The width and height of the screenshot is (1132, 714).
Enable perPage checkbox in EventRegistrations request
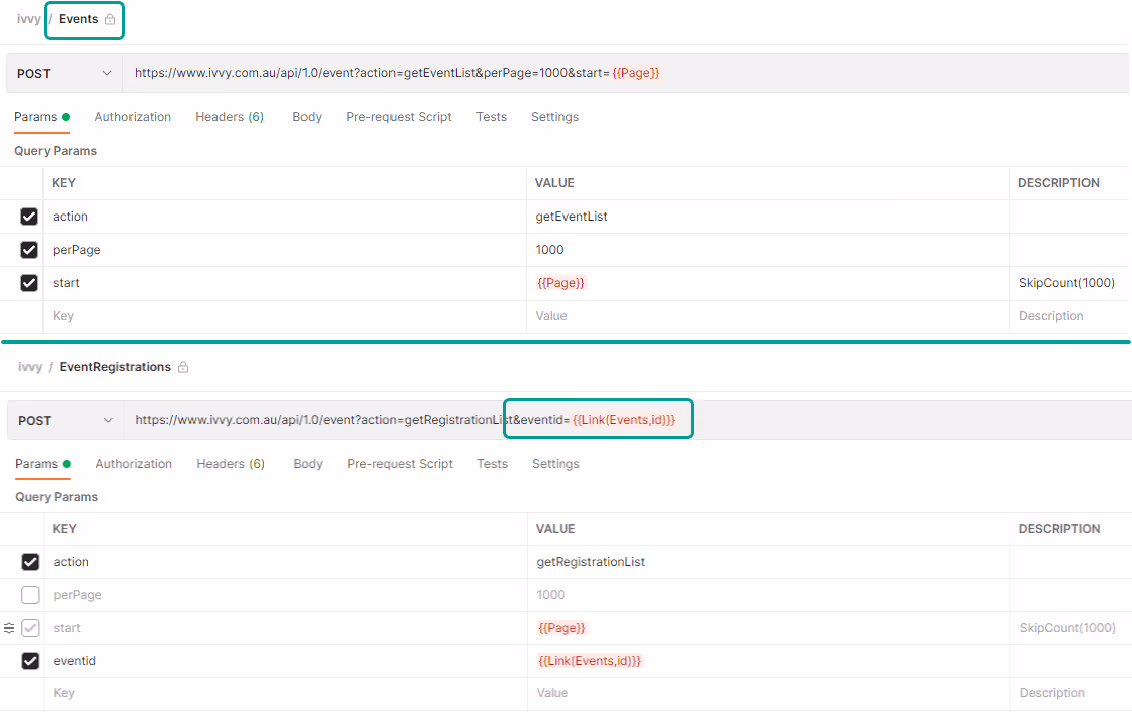30,595
